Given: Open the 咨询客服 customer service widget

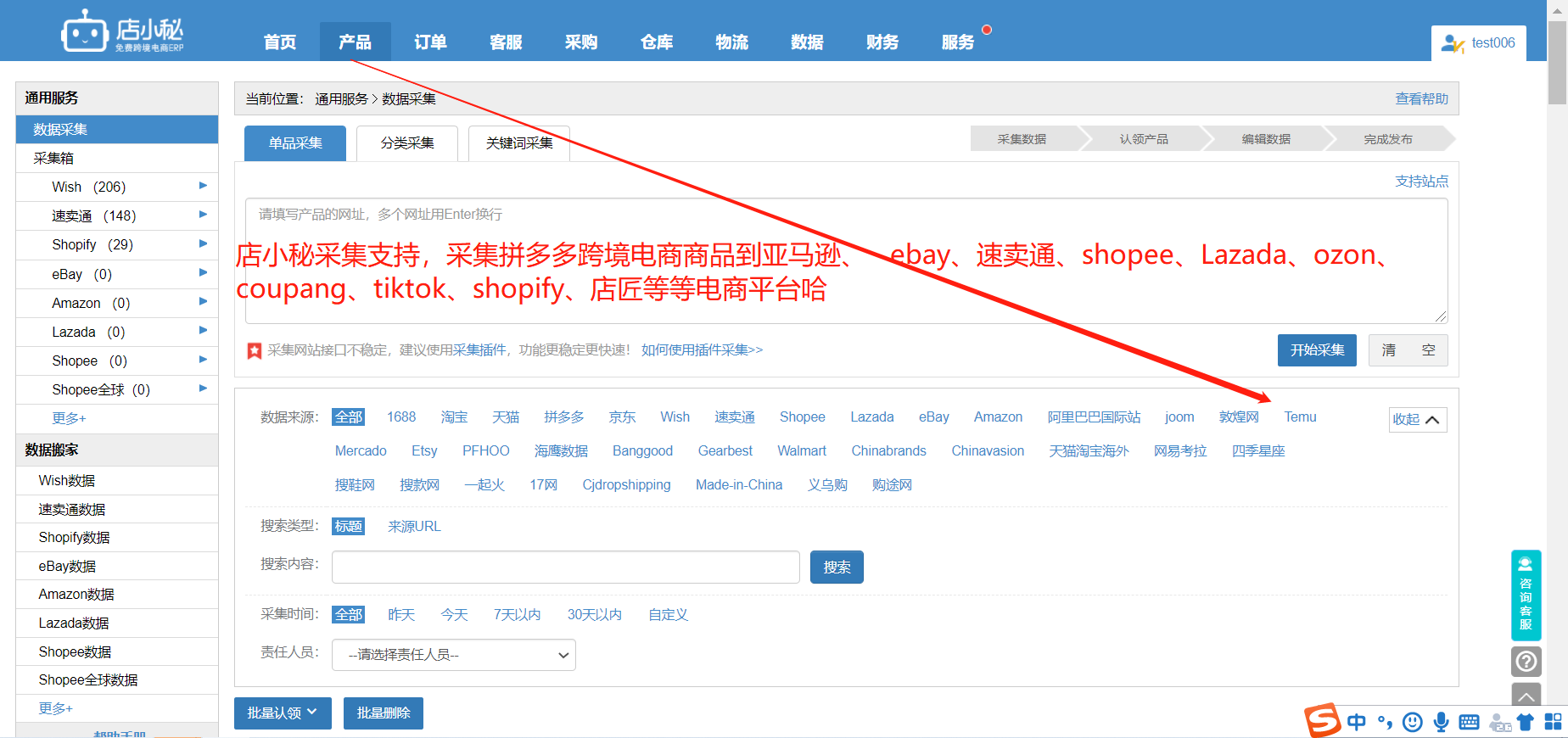Looking at the screenshot, I should (1526, 595).
